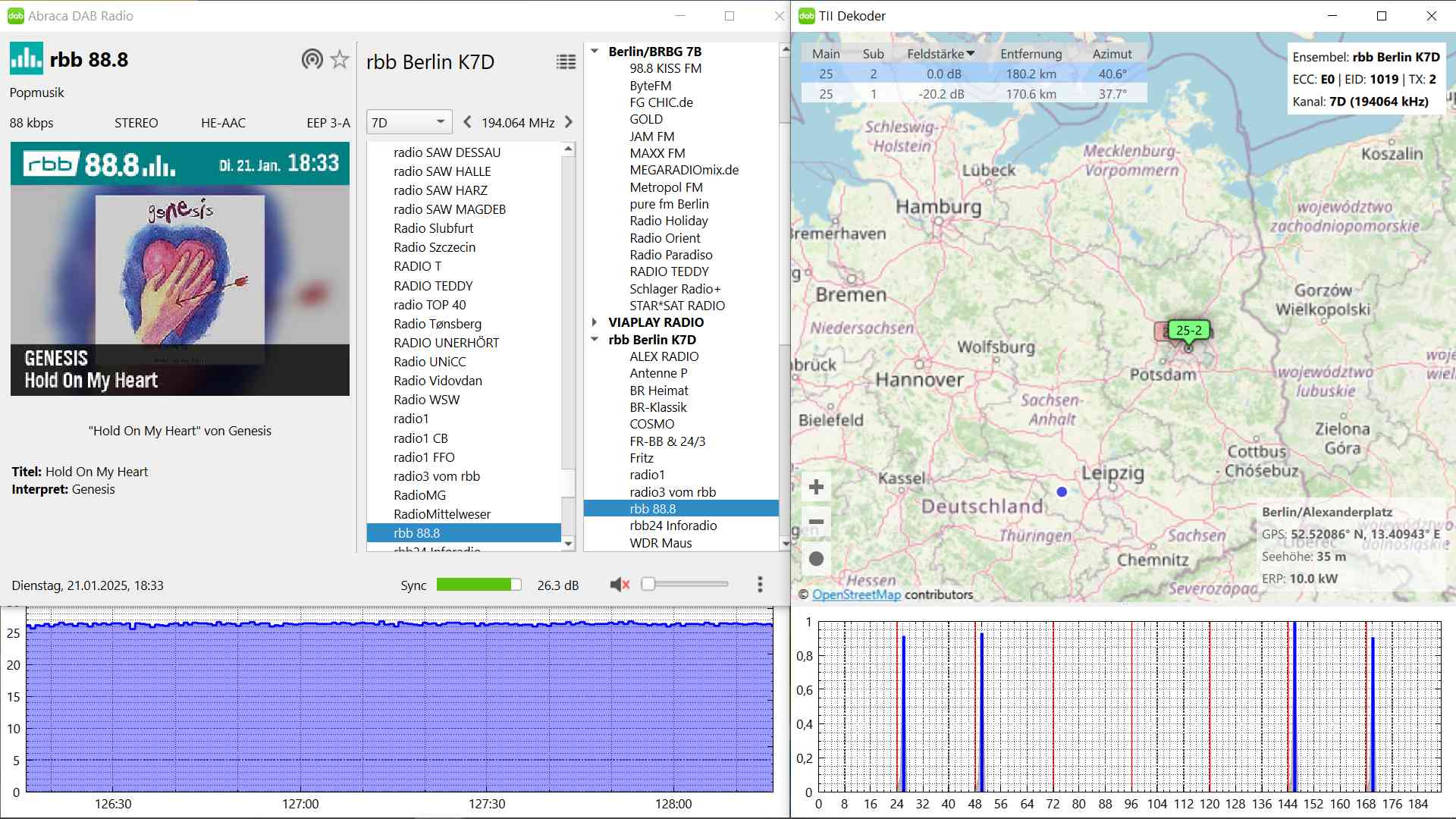Step to the previous channel frequency
The width and height of the screenshot is (1456, 819).
click(467, 122)
